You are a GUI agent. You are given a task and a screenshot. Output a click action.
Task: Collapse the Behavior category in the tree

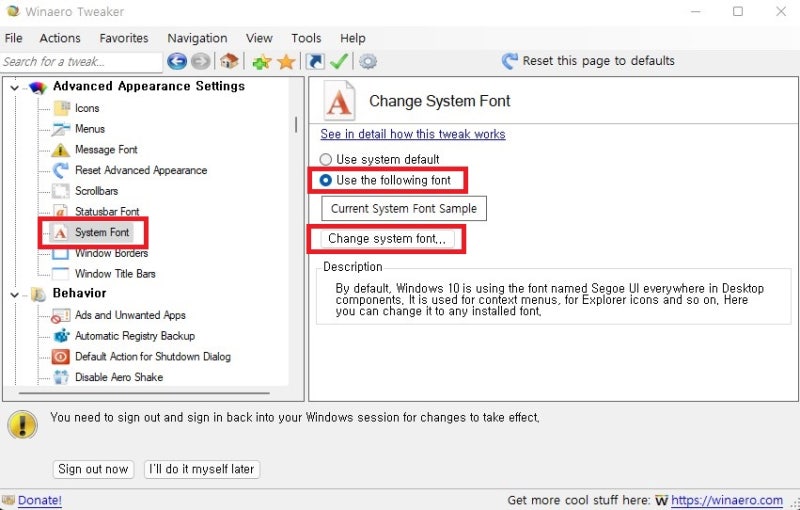tap(14, 294)
